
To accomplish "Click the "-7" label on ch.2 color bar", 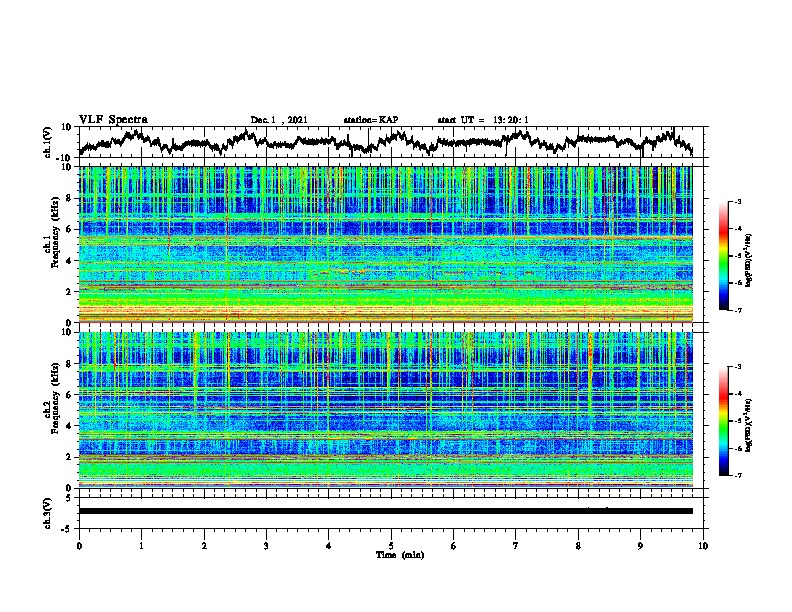I will [737, 476].
